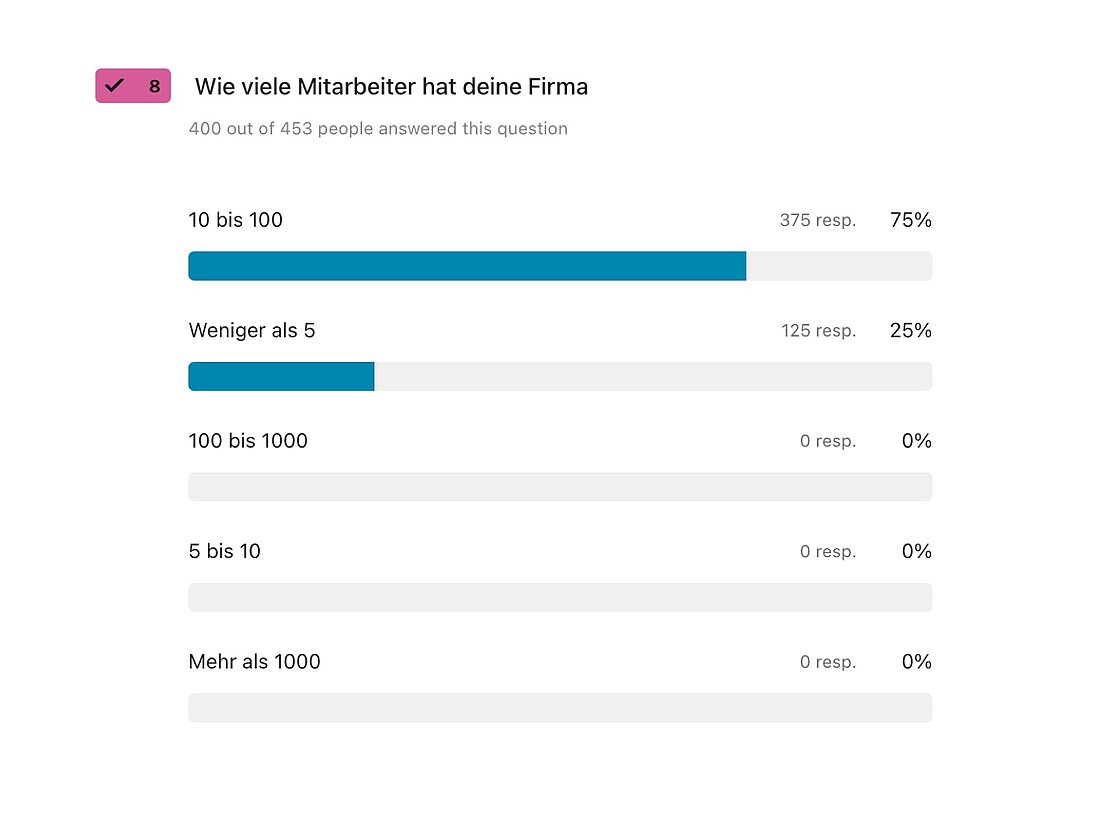Click the empty bar under 'Mehr als 1000'
This screenshot has width=1120, height=840.
pos(560,707)
